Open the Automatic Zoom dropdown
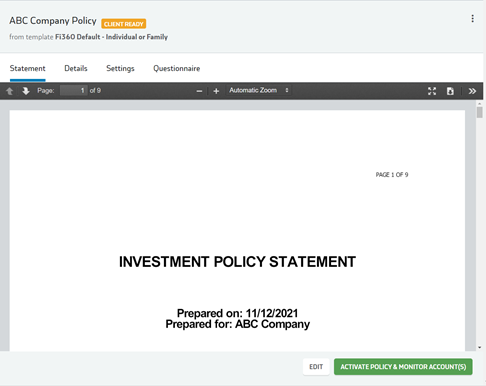The width and height of the screenshot is (486, 386). pos(259,90)
